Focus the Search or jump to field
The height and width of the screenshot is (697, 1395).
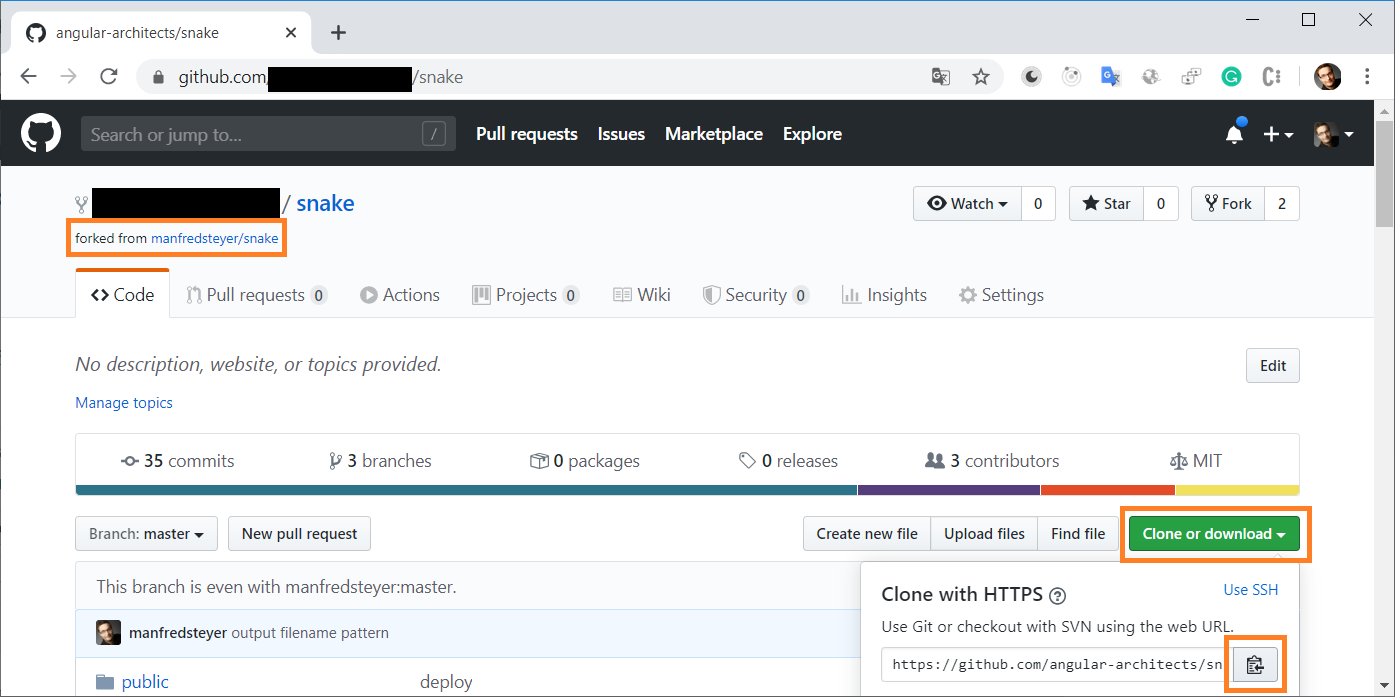[268, 134]
